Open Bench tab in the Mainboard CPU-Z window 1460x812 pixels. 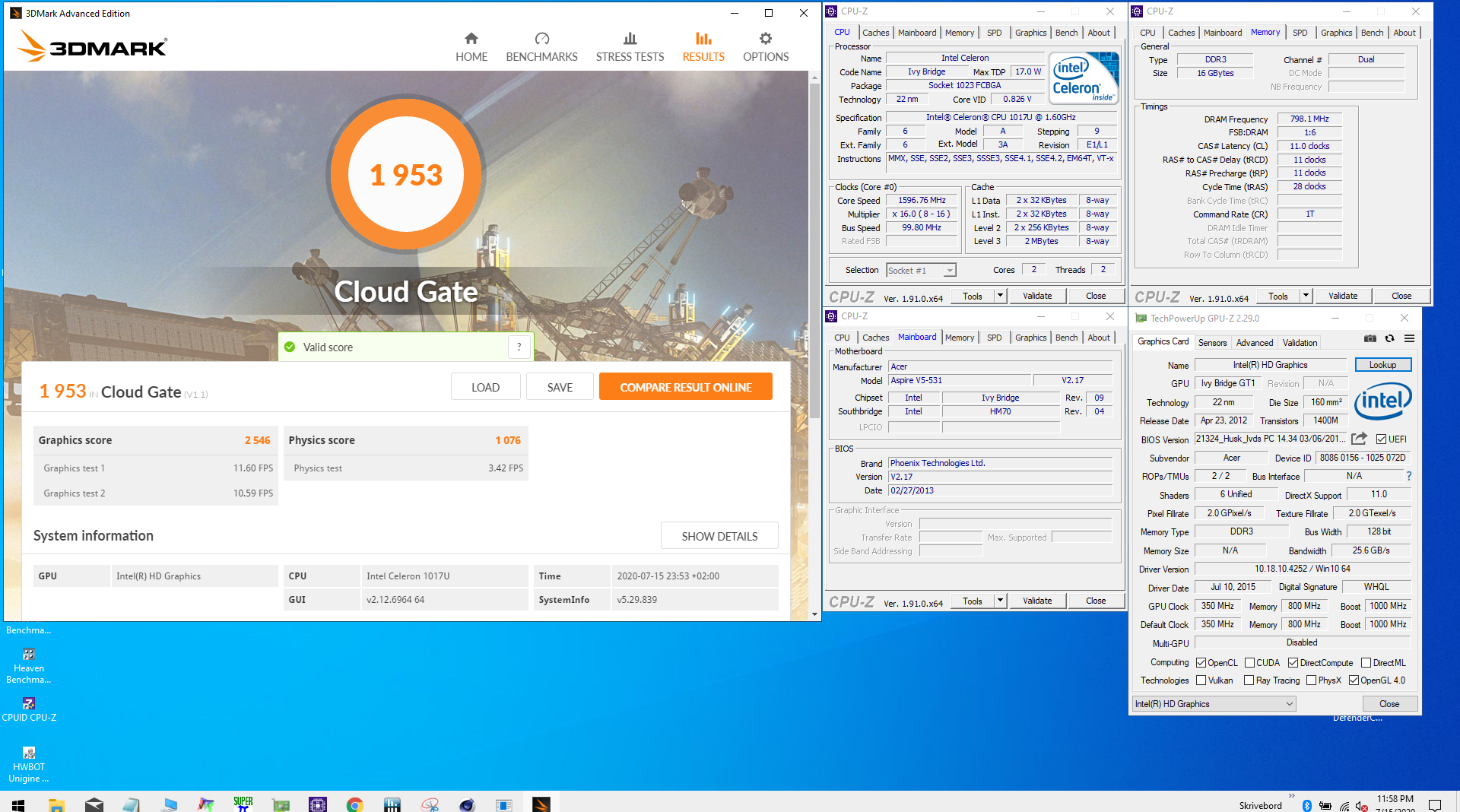click(x=1066, y=338)
